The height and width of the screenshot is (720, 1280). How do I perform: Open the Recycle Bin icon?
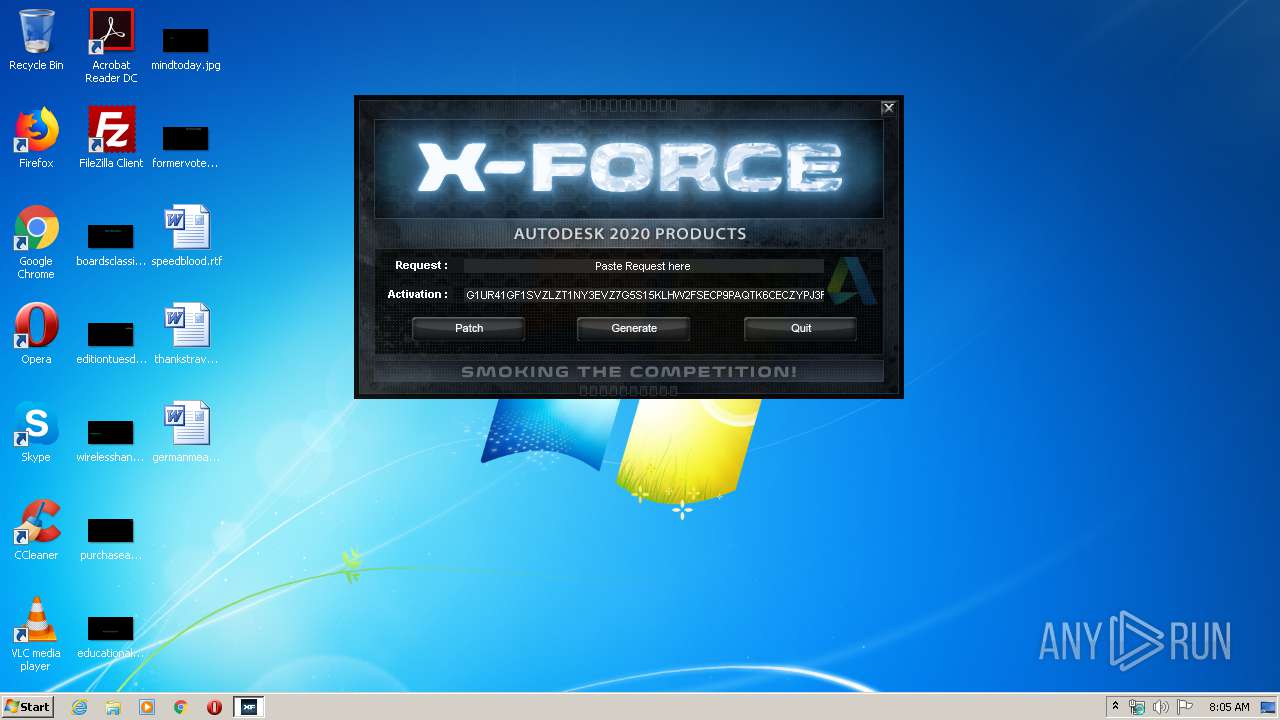[36, 40]
